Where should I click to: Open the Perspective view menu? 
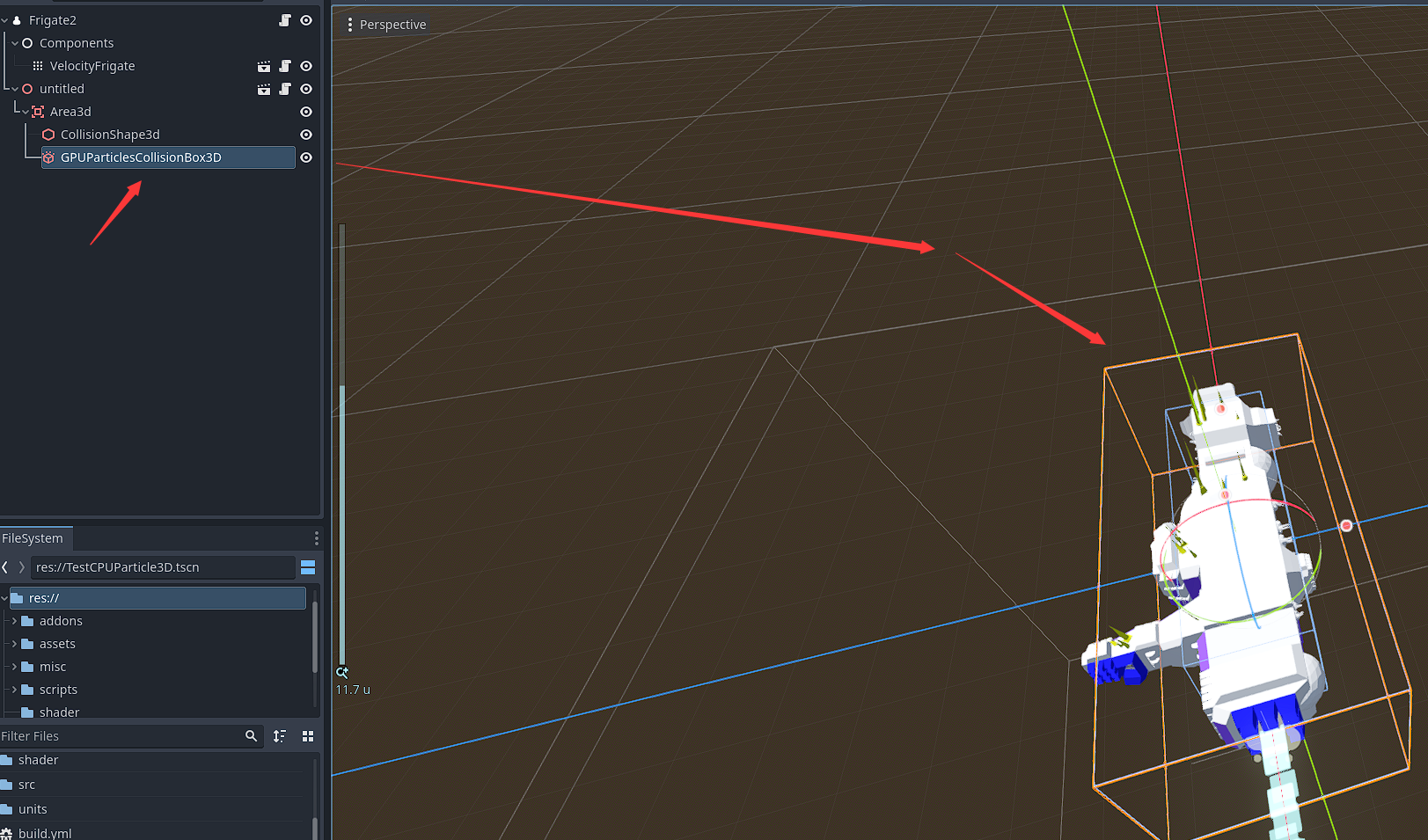[385, 25]
